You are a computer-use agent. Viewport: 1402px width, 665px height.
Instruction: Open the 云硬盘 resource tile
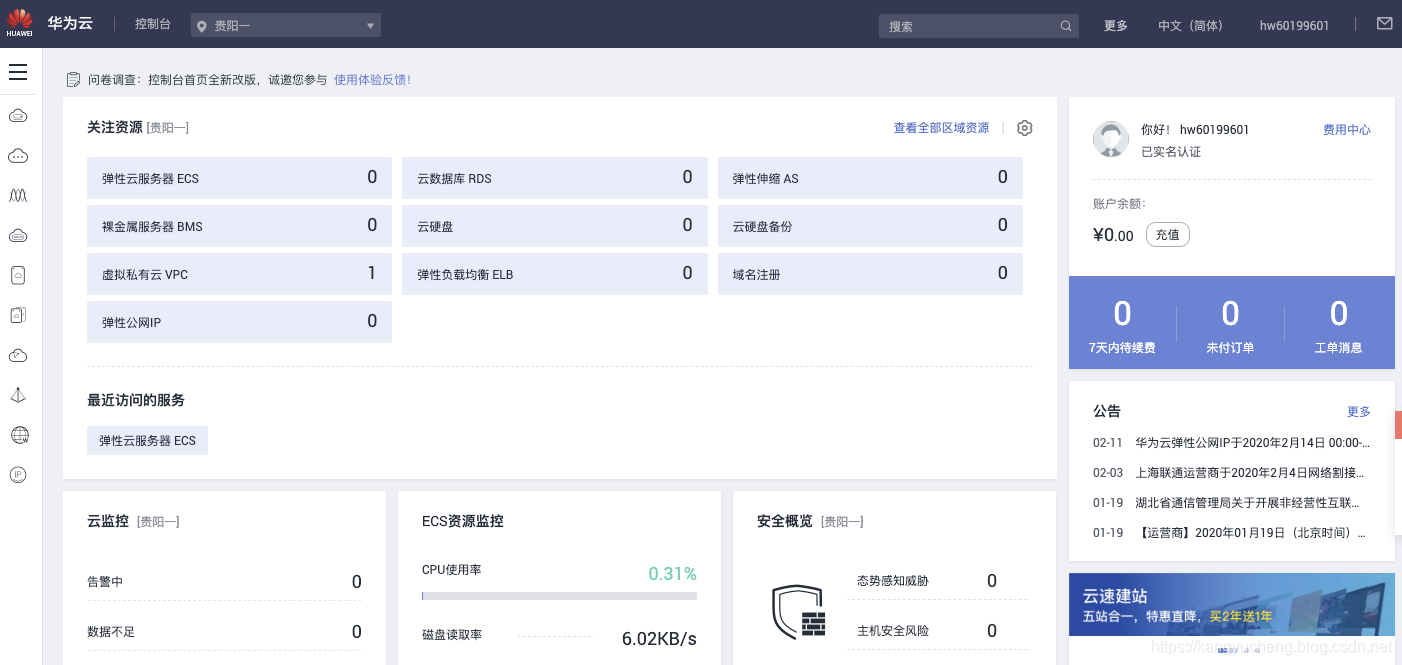[554, 226]
